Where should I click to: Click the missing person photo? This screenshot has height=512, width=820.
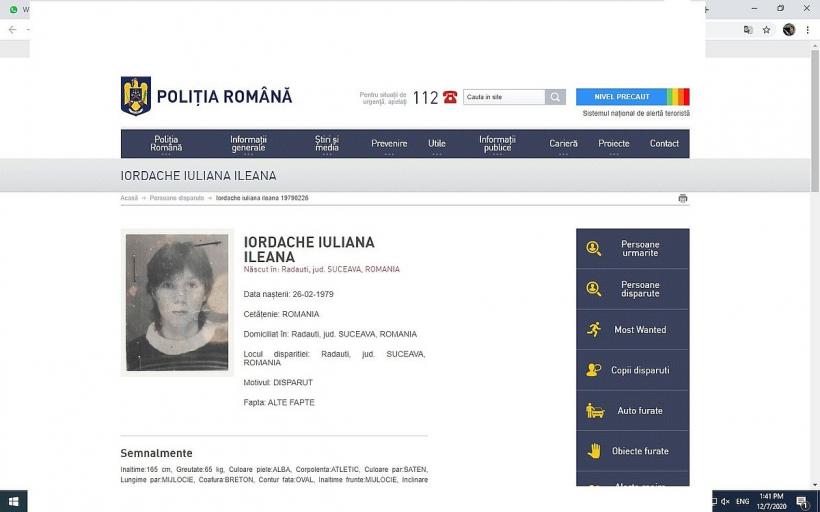point(177,302)
